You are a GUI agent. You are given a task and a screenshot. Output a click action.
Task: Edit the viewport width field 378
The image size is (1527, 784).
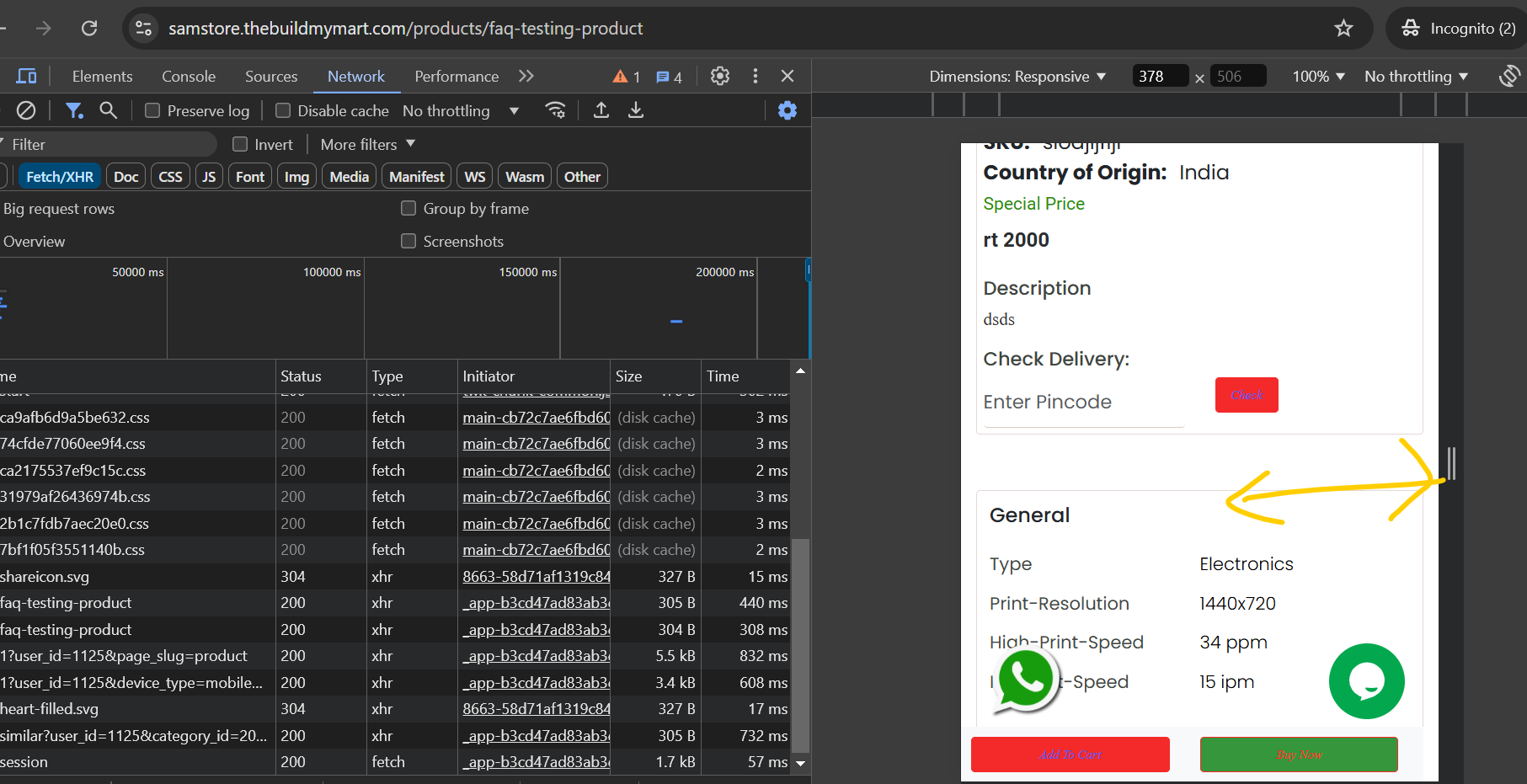[x=1160, y=77]
